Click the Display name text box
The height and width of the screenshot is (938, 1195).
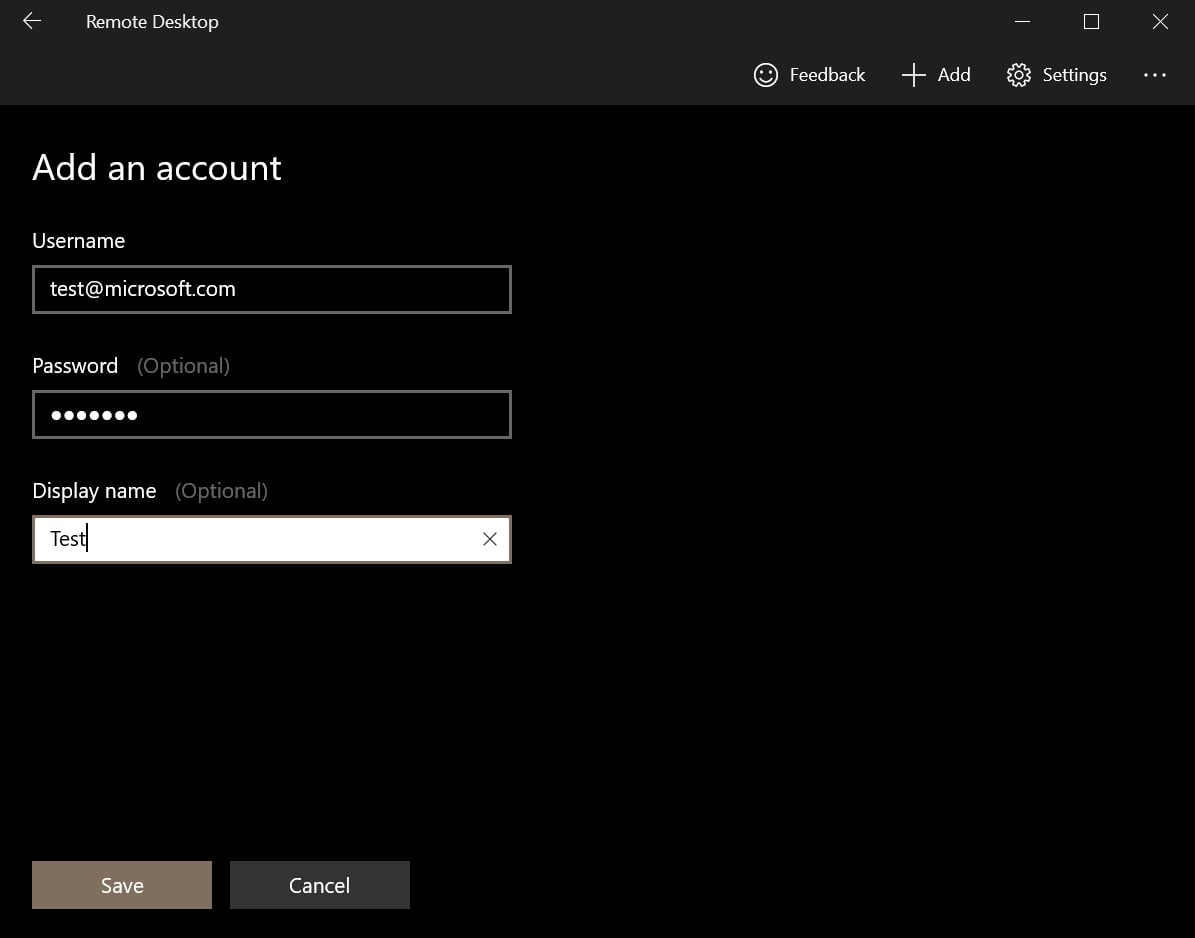click(x=271, y=539)
